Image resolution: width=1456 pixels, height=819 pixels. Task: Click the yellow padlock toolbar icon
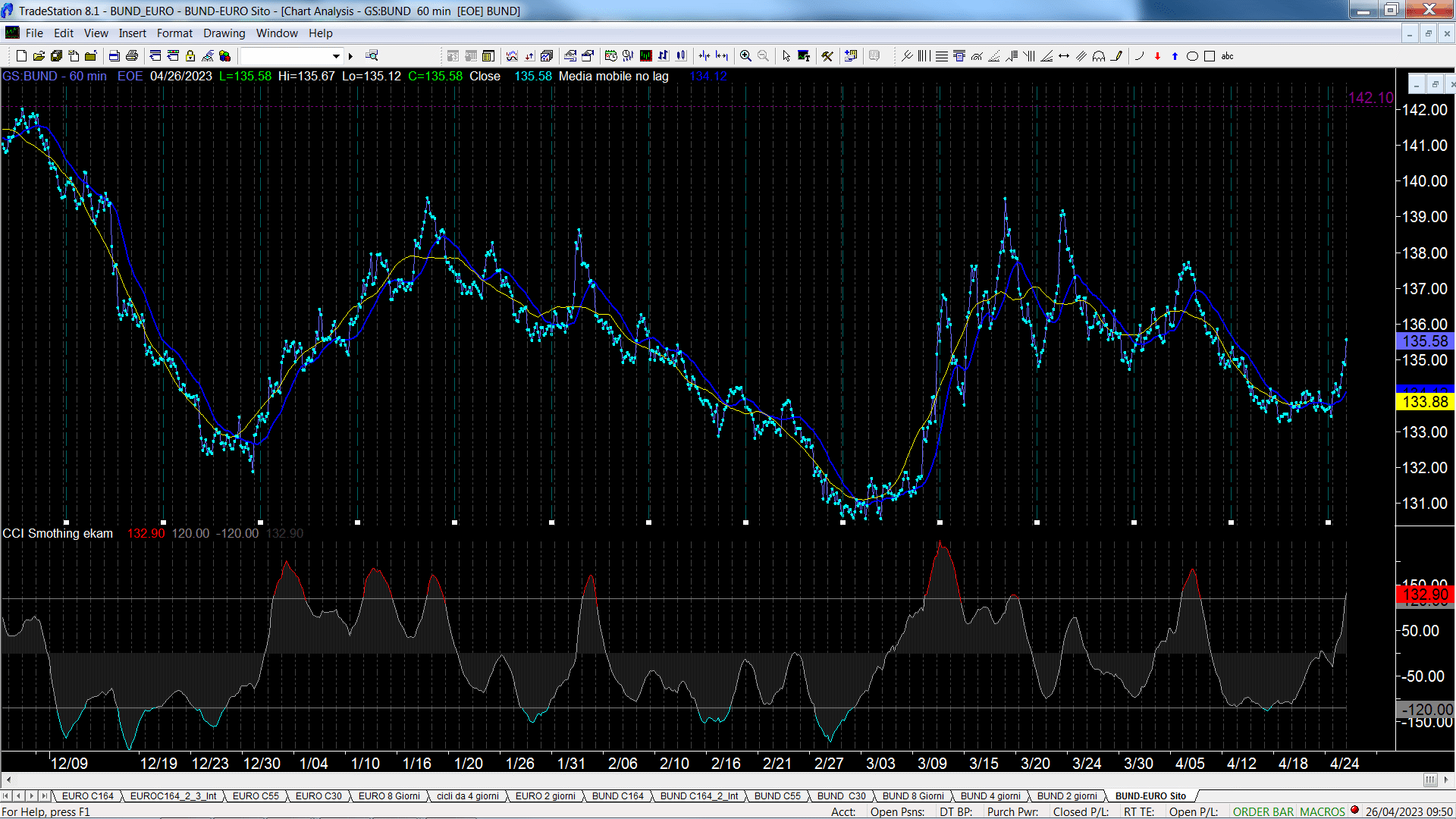pos(190,56)
